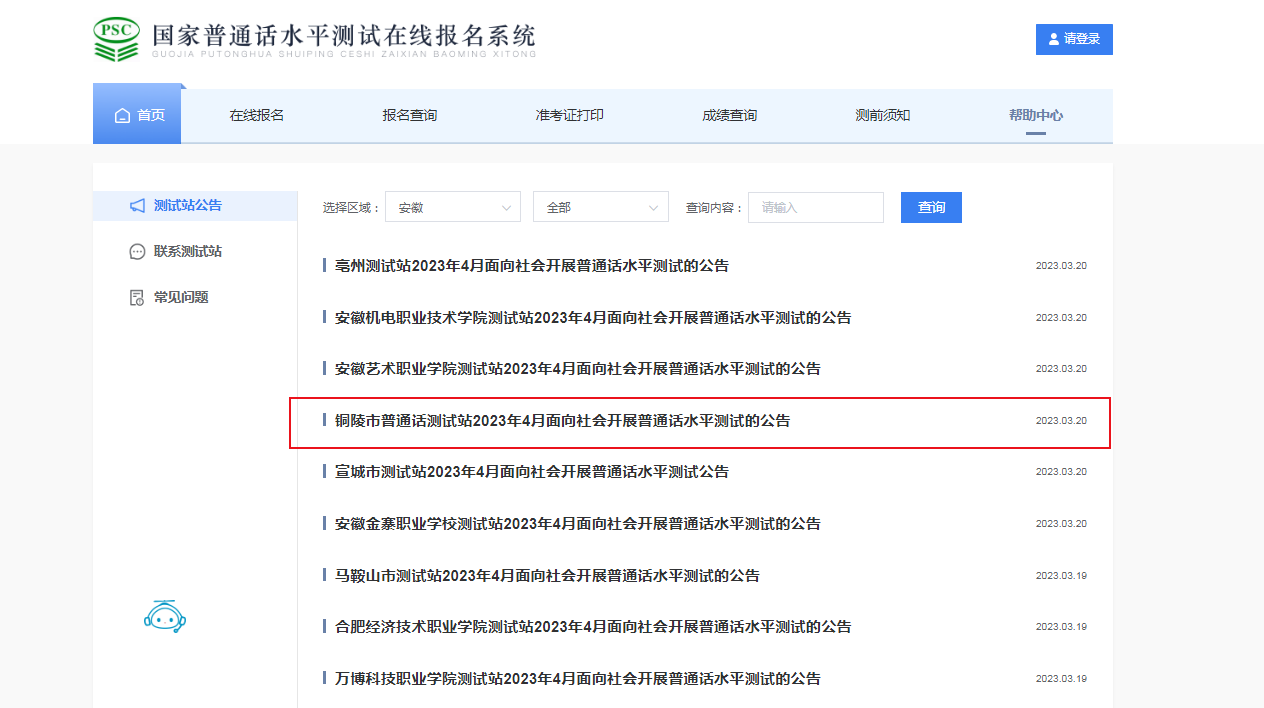Expand the 安徽 region dropdown

452,207
